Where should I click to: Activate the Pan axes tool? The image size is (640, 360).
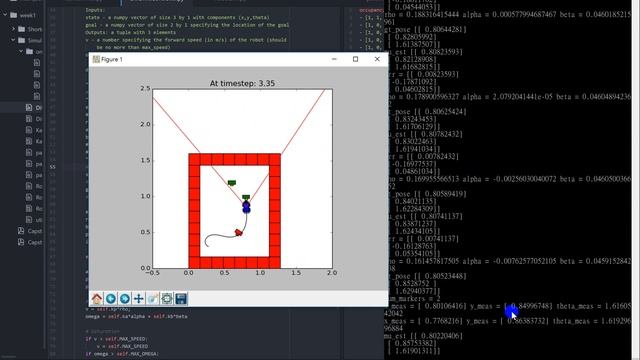point(139,299)
